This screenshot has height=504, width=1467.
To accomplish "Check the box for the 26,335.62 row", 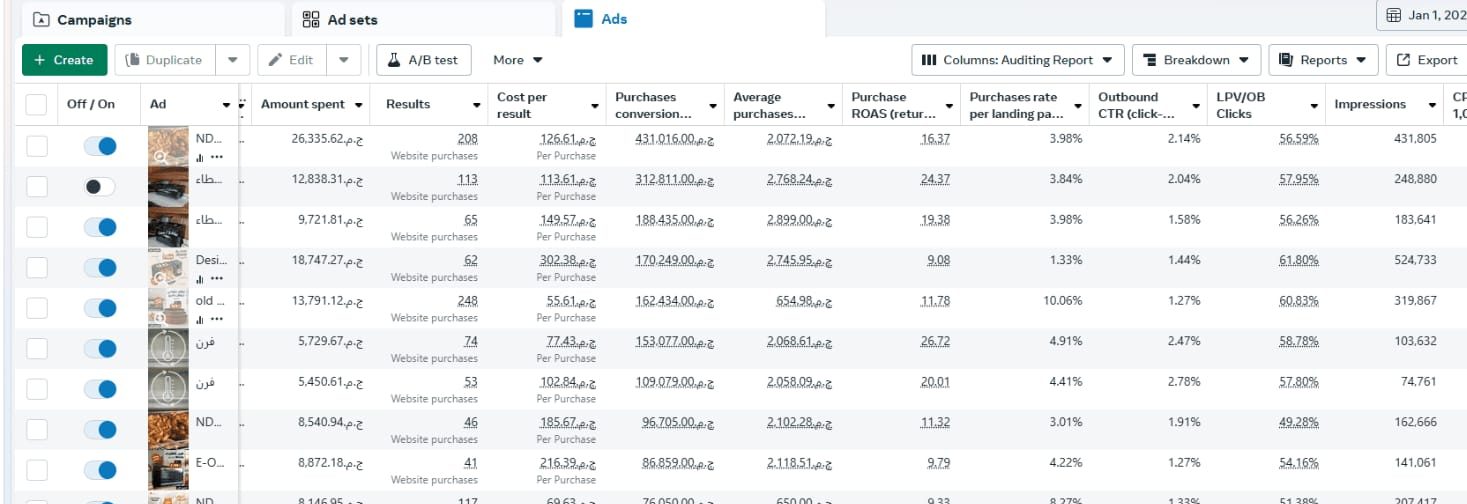I will pos(36,146).
